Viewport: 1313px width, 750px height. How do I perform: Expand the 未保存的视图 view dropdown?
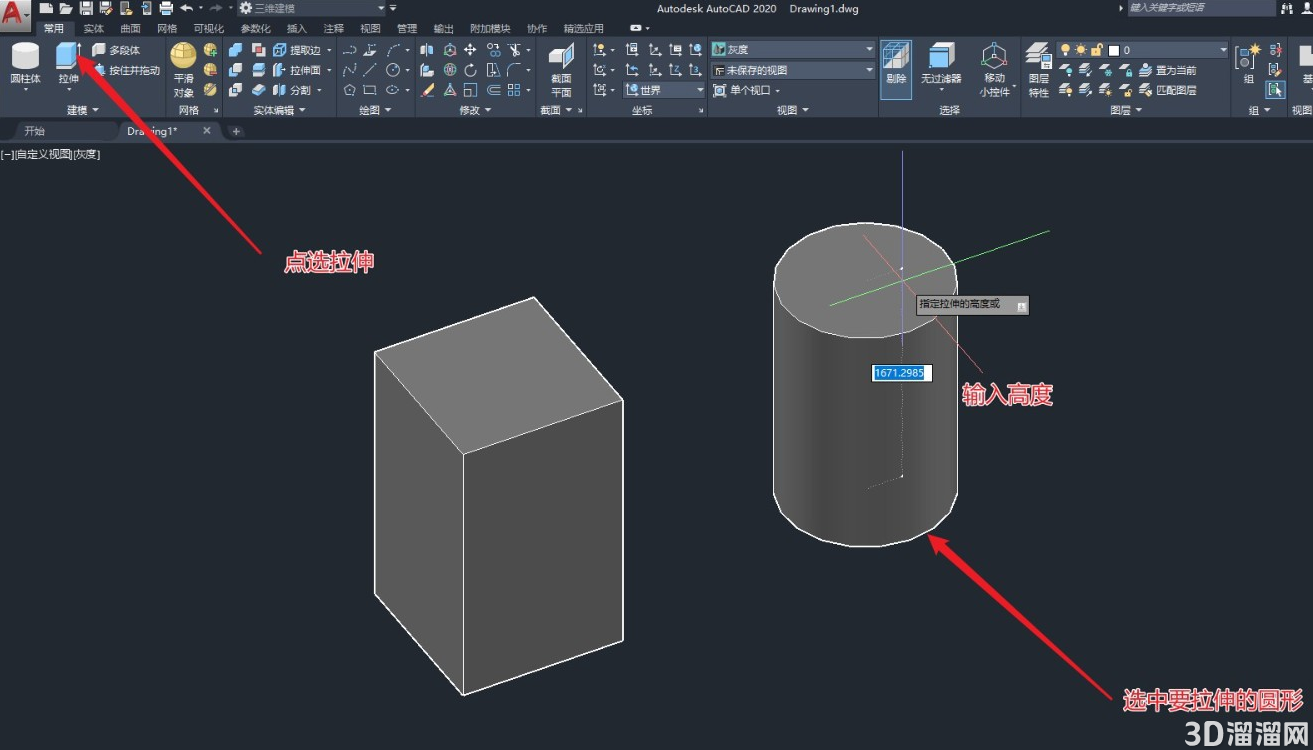pos(793,70)
